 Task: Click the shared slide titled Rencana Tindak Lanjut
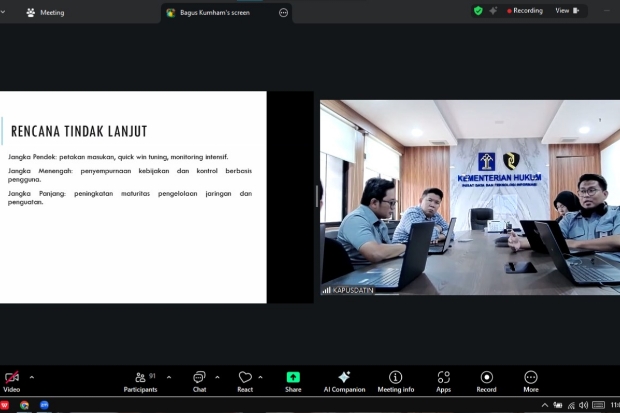133,197
